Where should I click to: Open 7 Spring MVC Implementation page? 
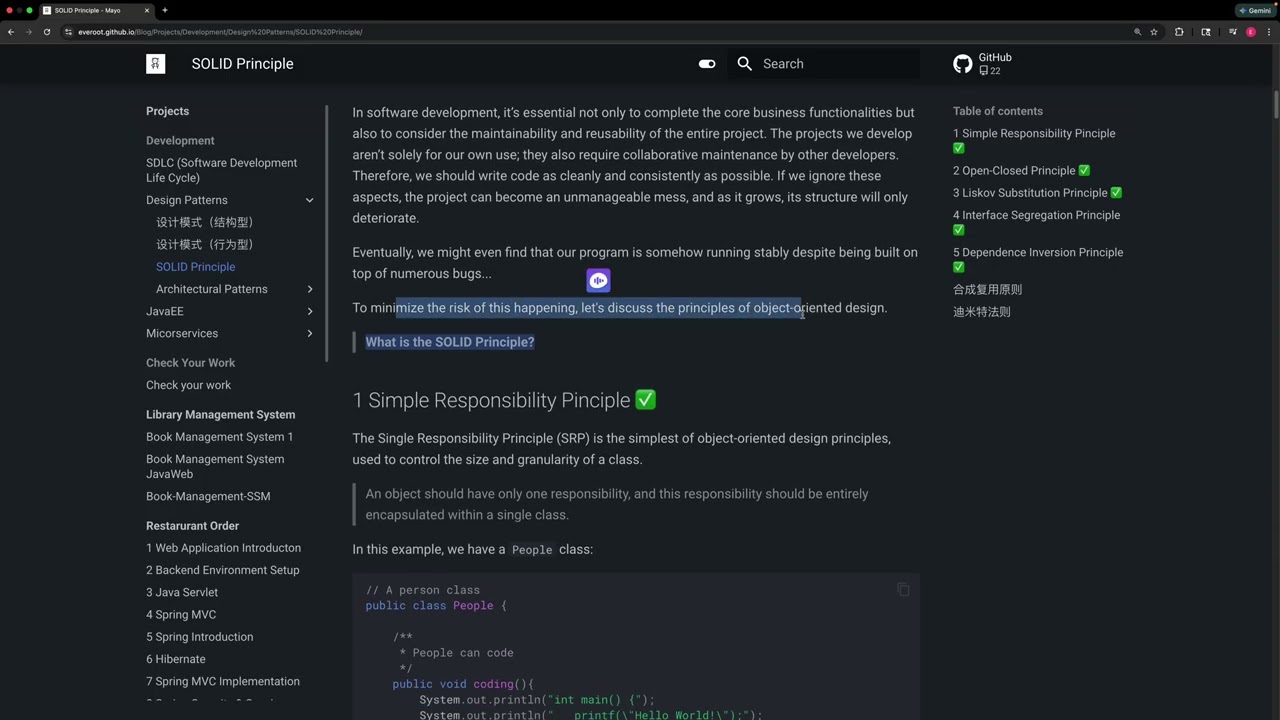(223, 681)
